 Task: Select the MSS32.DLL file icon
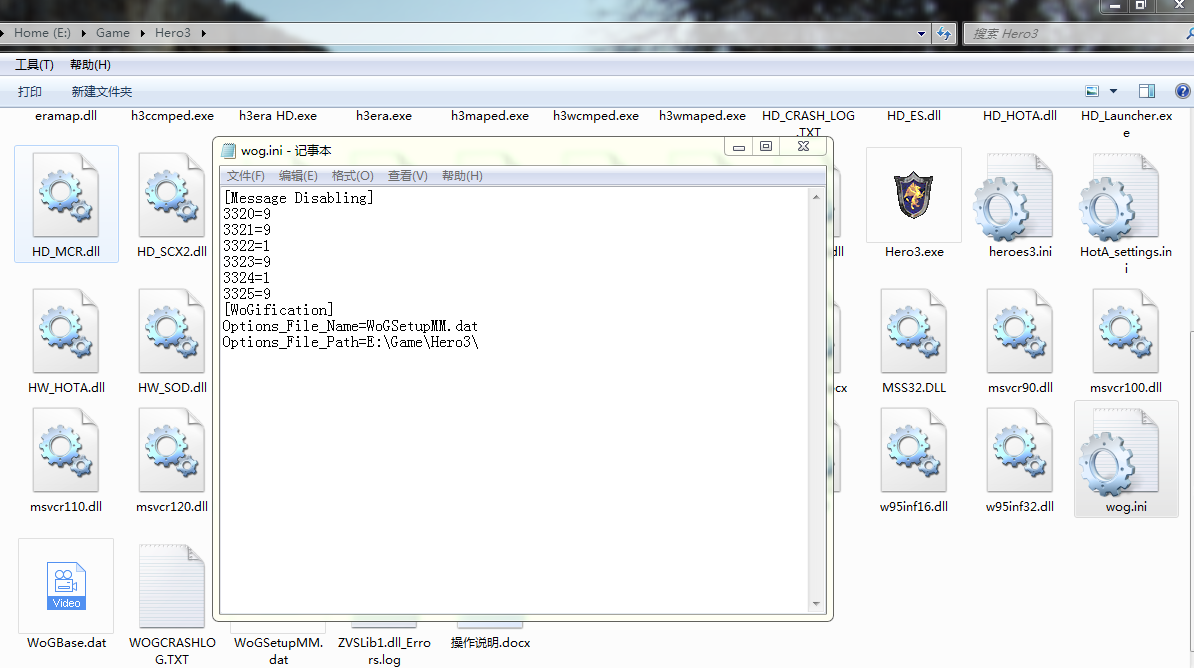pyautogui.click(x=914, y=331)
